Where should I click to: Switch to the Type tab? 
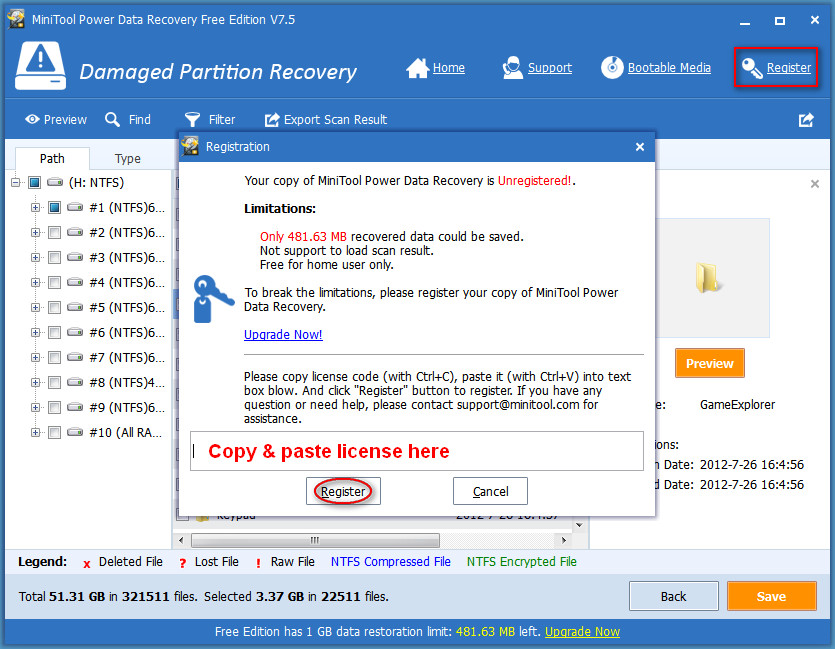128,159
